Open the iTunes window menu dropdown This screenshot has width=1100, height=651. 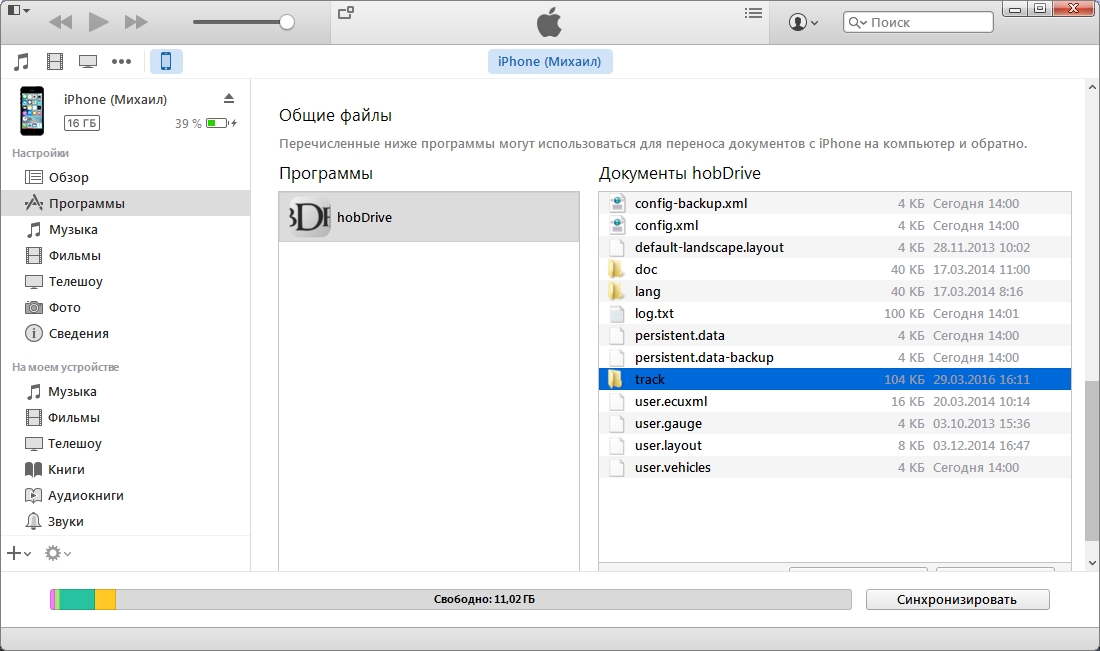coord(18,11)
